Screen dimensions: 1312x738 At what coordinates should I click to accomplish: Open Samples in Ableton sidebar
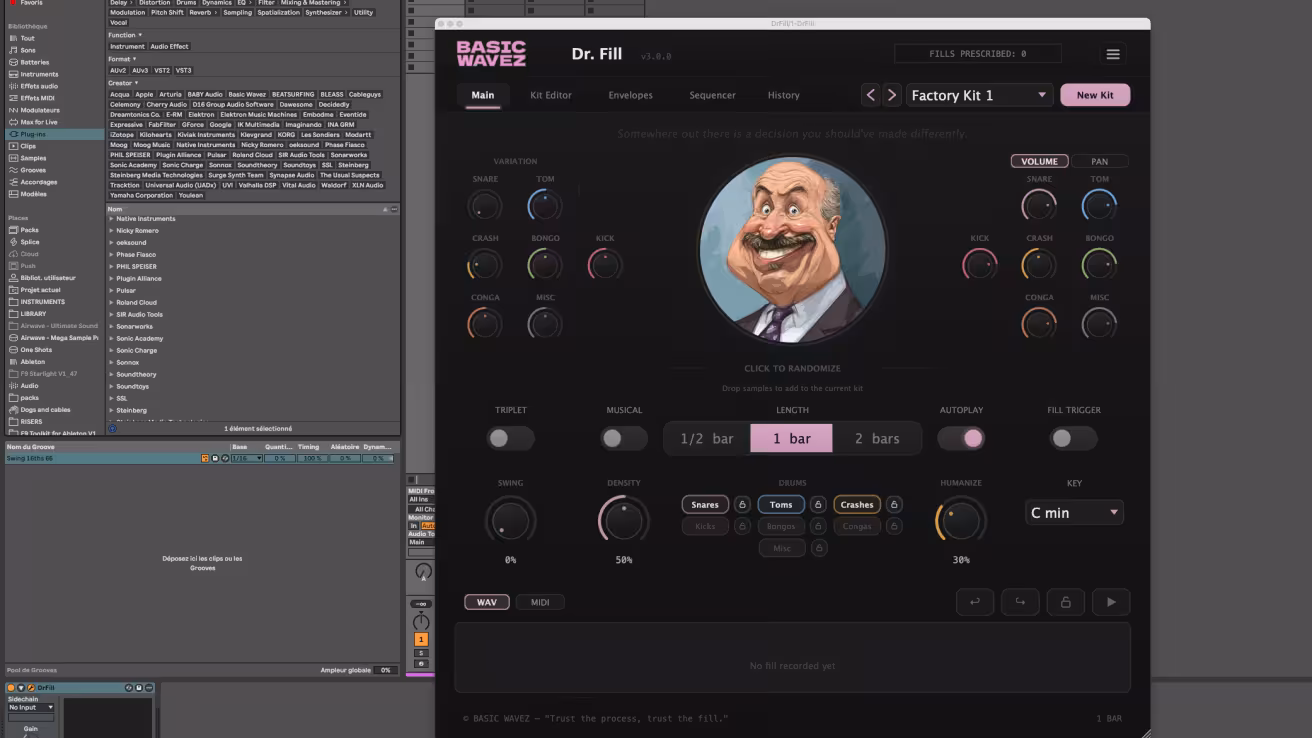pos(33,158)
